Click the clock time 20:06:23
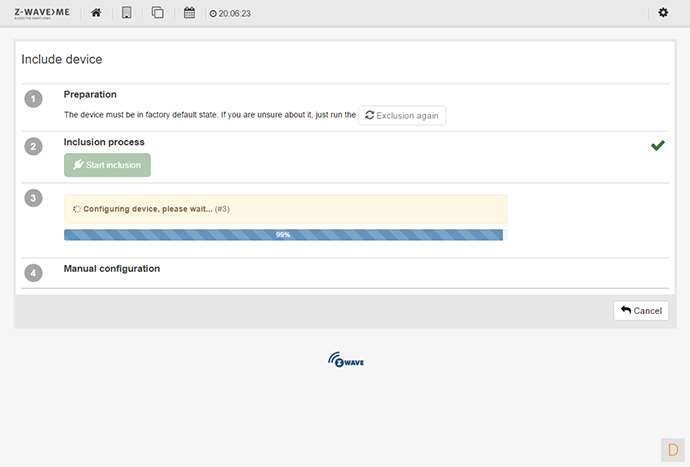 pos(230,14)
